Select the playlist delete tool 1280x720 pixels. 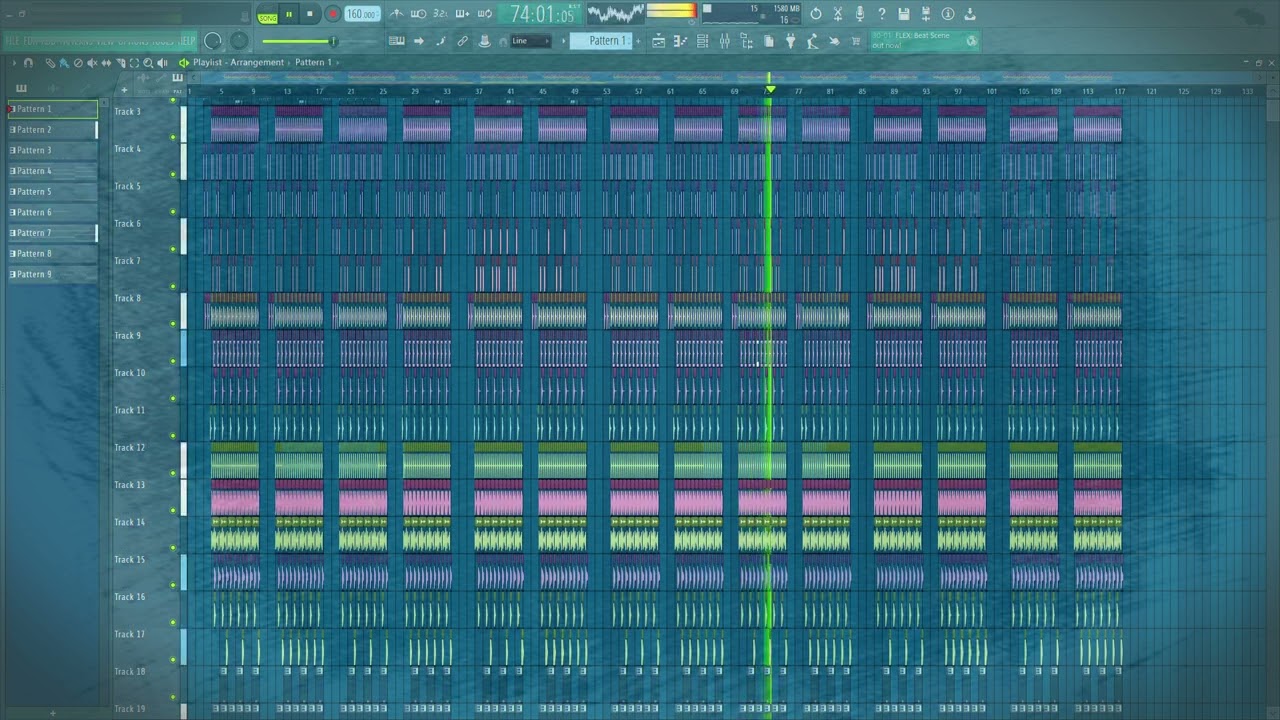78,62
